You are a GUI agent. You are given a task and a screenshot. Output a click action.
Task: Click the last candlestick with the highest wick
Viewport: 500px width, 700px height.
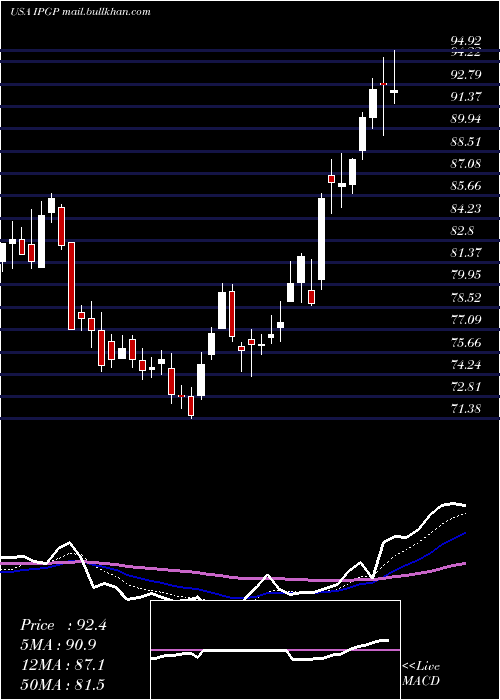pyautogui.click(x=394, y=77)
